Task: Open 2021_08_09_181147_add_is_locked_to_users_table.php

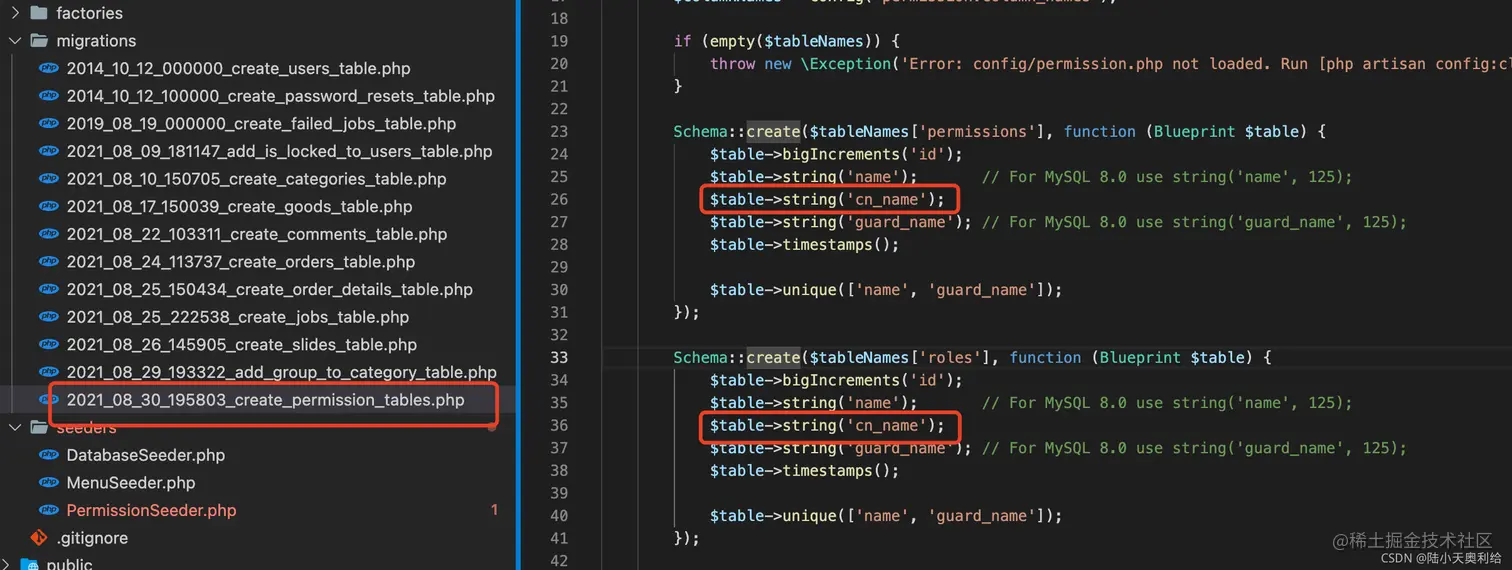Action: coord(279,152)
